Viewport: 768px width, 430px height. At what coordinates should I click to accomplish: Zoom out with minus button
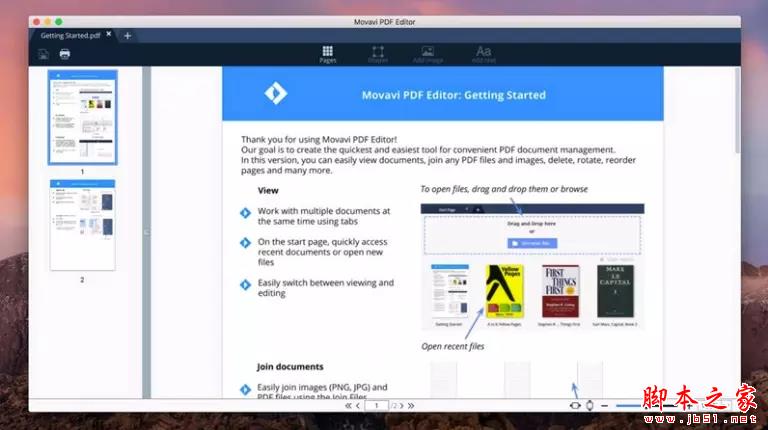pos(604,406)
